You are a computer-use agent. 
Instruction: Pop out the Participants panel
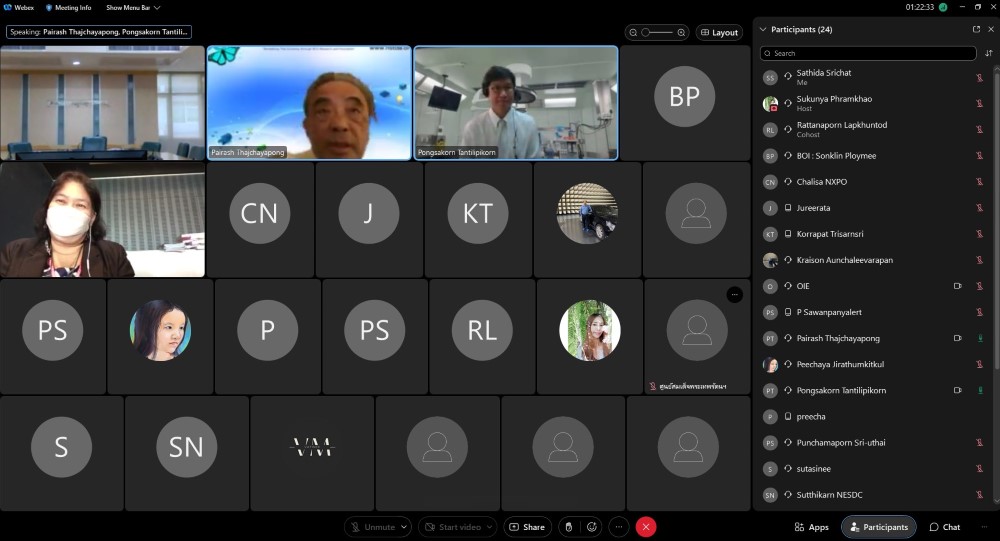point(976,29)
